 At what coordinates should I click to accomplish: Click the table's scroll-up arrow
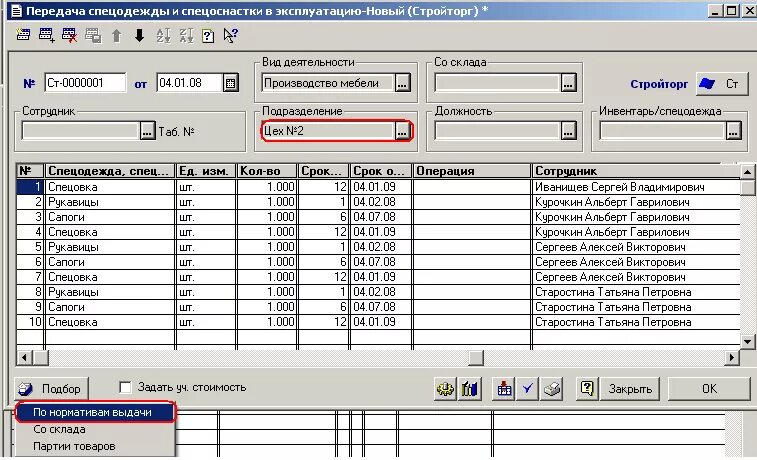point(747,171)
